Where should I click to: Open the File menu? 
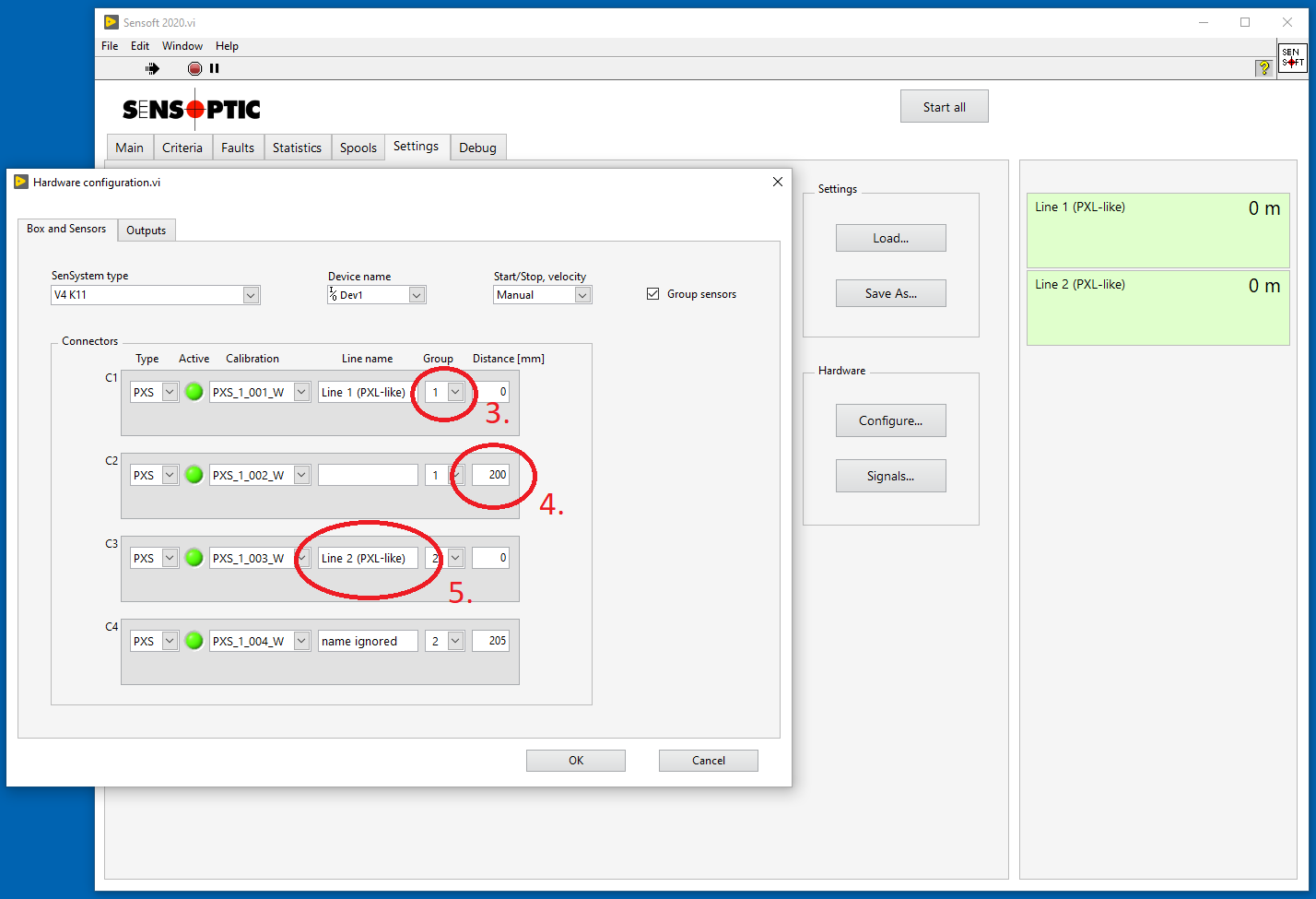(x=110, y=46)
